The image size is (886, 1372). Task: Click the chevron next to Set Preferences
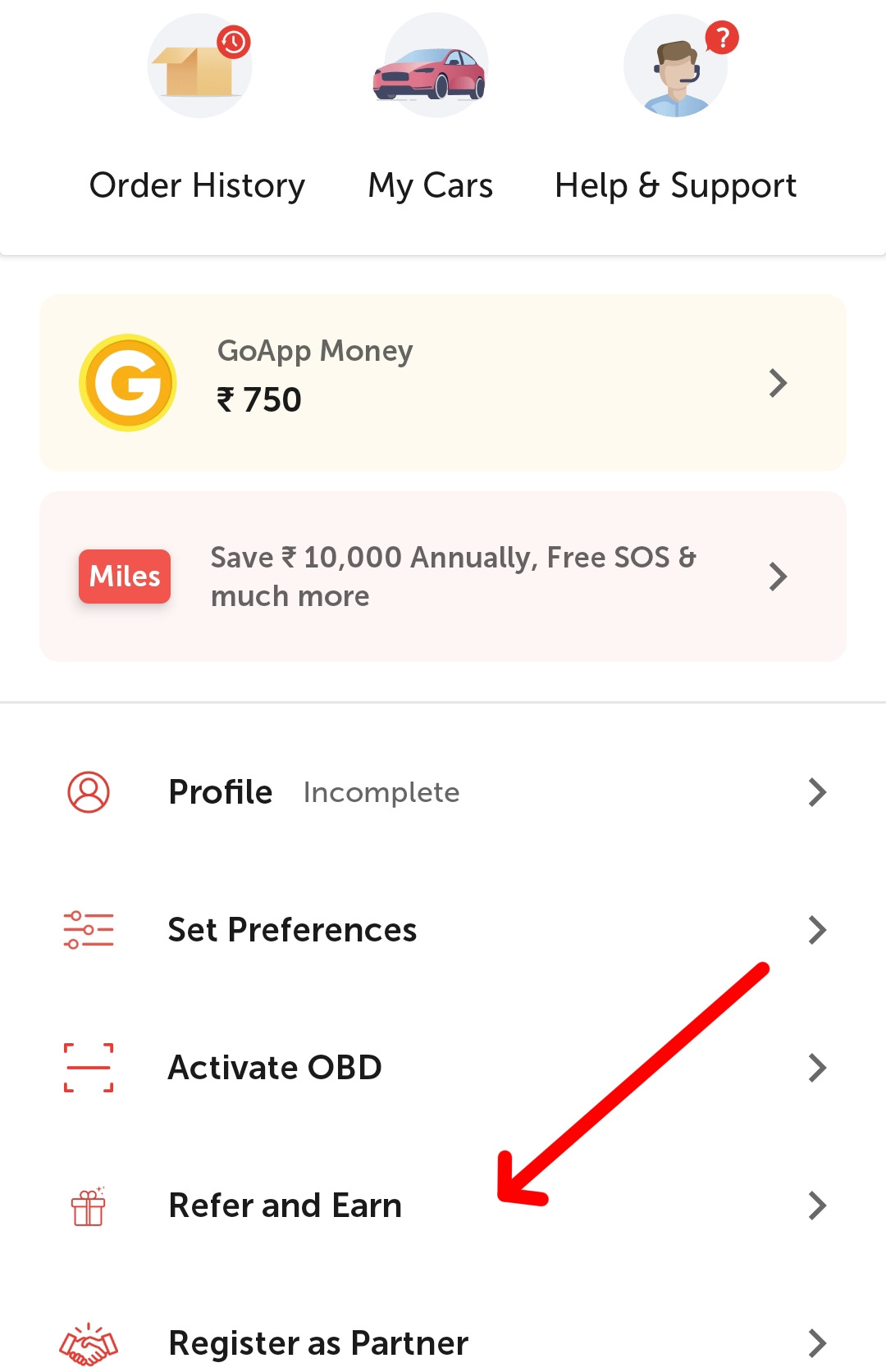[x=816, y=930]
